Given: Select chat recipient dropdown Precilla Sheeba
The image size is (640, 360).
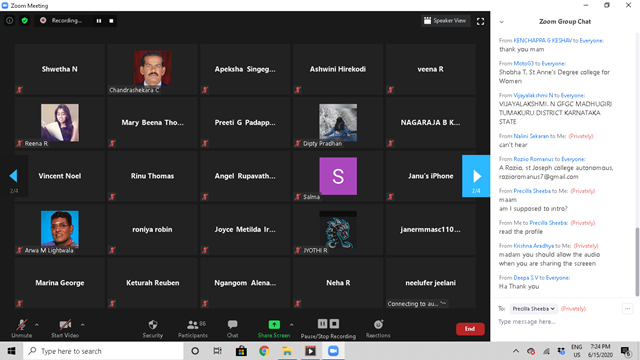Looking at the screenshot, I should point(533,309).
